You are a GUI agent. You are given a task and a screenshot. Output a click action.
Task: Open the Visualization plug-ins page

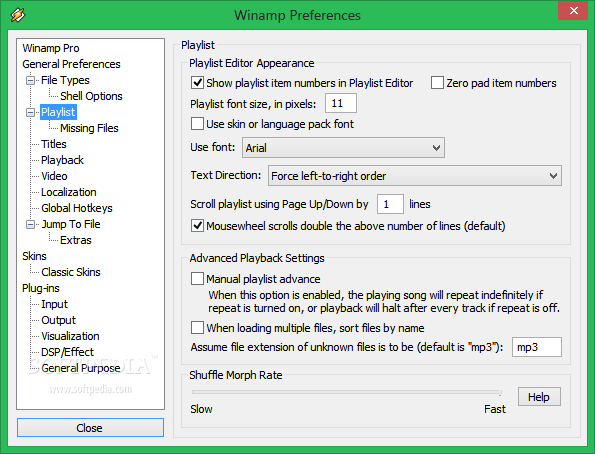[x=70, y=336]
